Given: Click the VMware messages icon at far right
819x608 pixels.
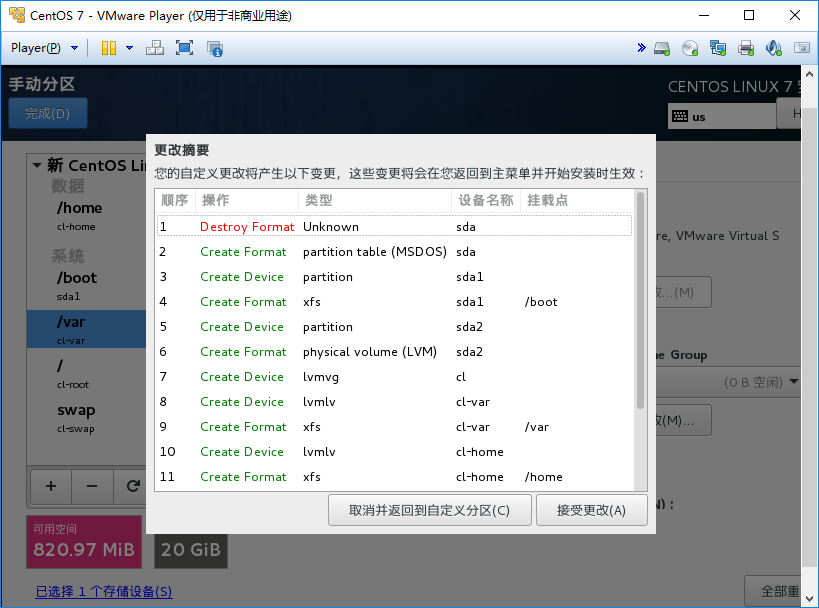Looking at the screenshot, I should point(802,48).
